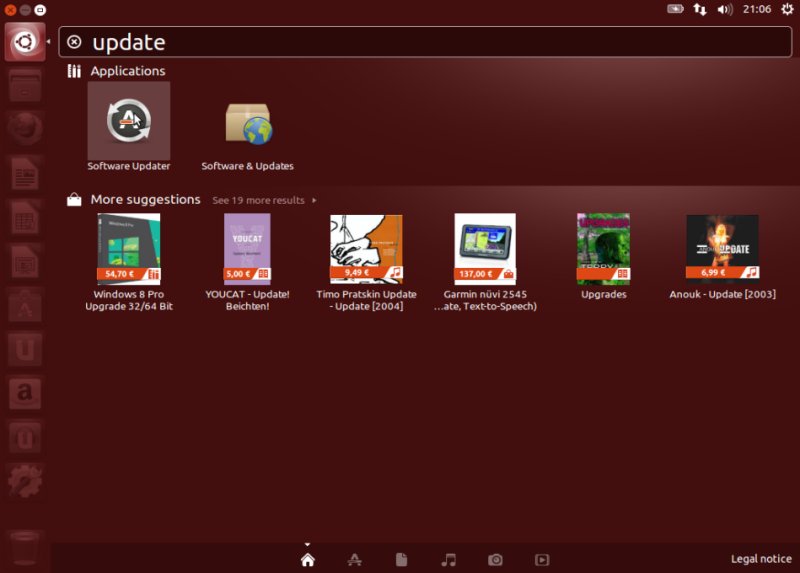Launch the Software Updater application

click(x=129, y=127)
